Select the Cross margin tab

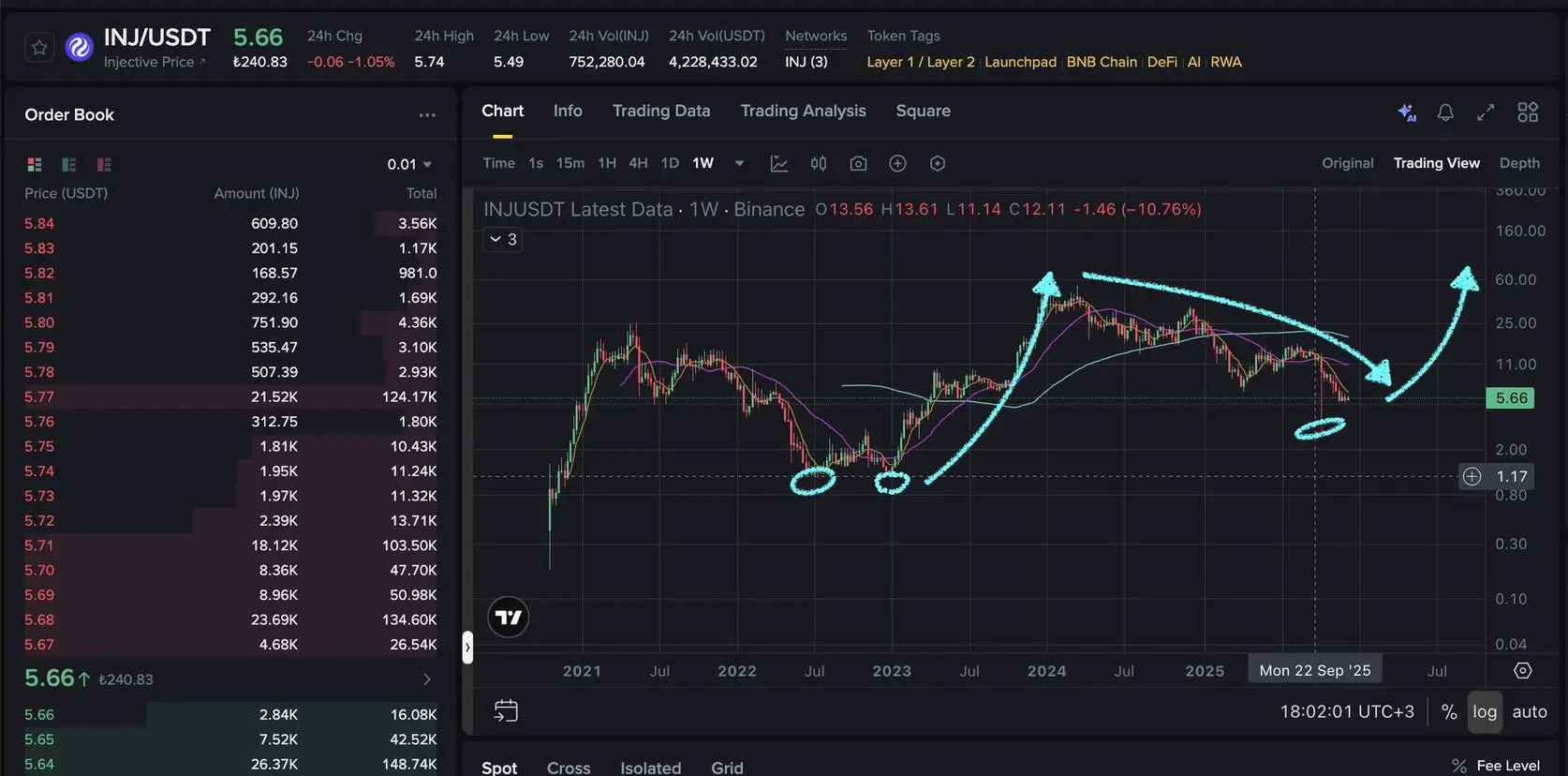569,768
